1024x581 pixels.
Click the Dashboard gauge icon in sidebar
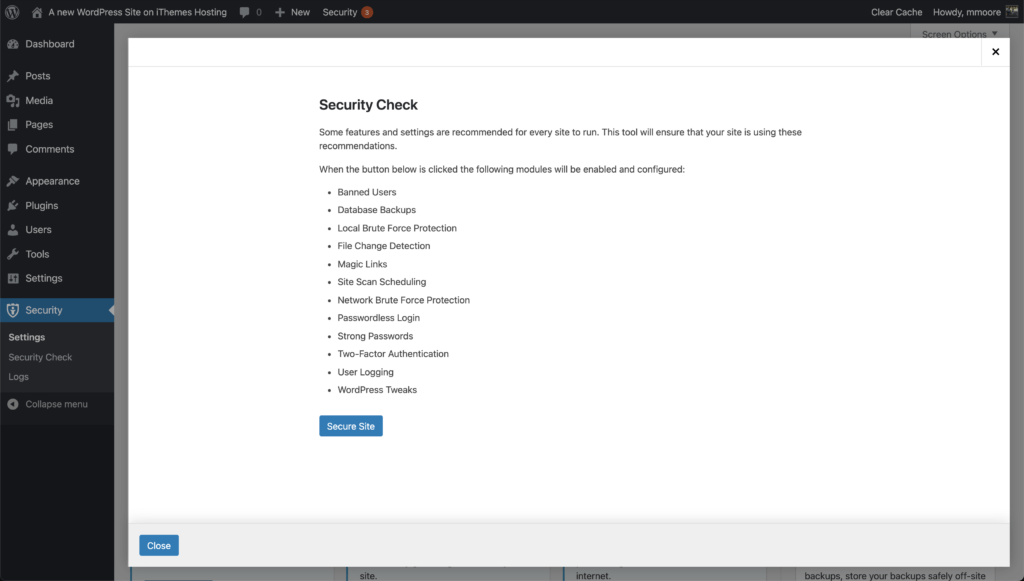[12, 44]
